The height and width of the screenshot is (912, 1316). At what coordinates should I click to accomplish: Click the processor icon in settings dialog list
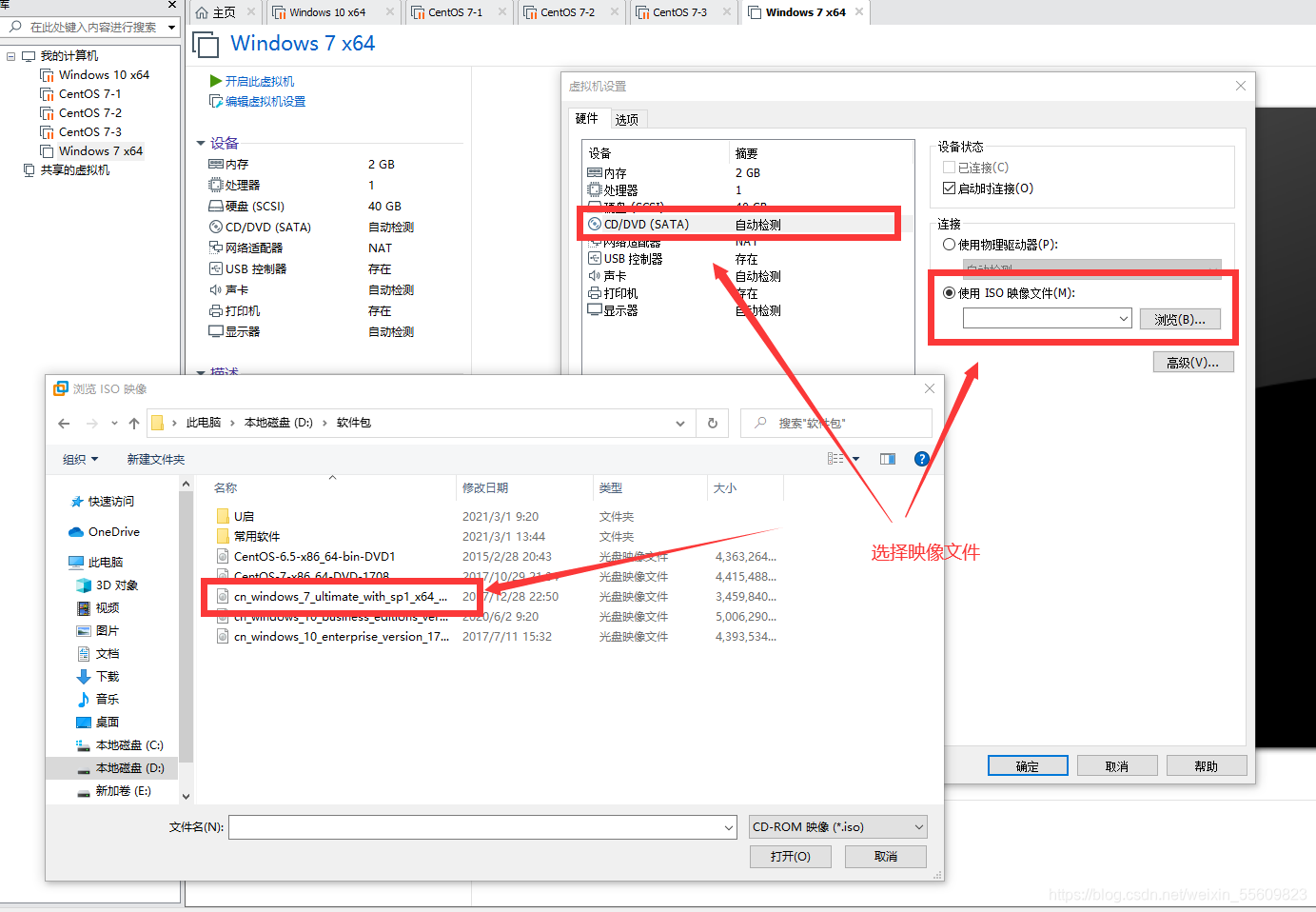[595, 189]
